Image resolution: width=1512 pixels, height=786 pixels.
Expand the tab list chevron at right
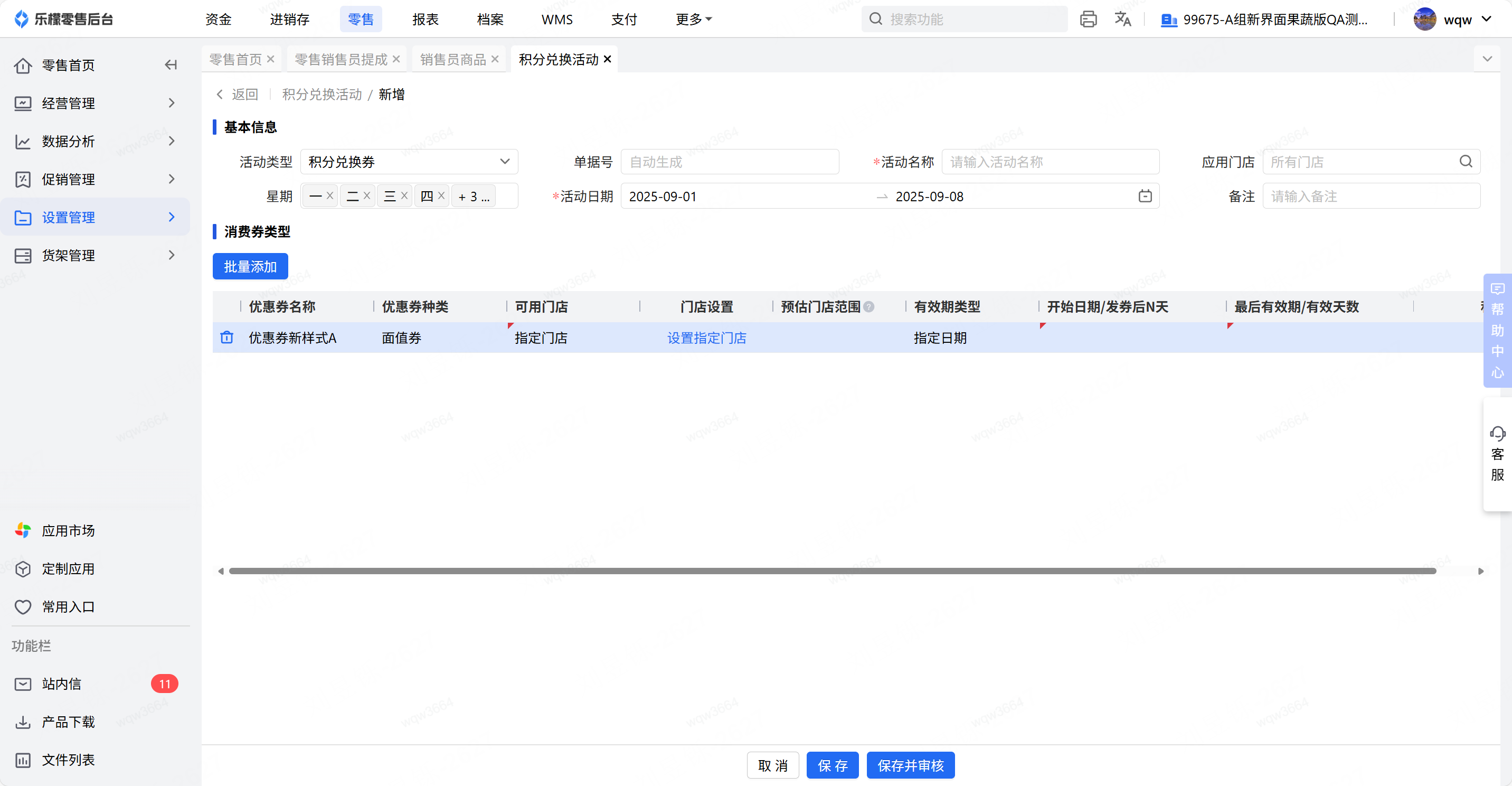[x=1487, y=59]
